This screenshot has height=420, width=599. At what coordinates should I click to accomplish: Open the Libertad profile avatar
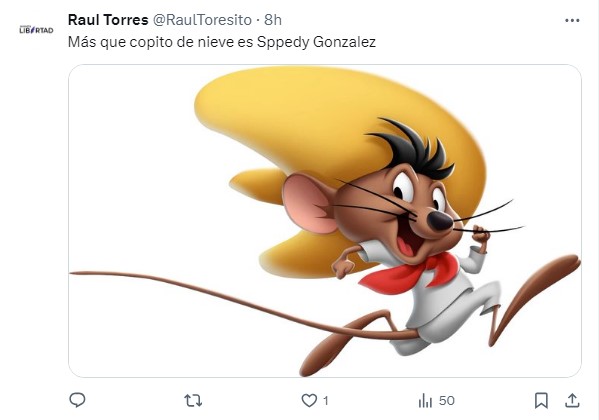tap(36, 30)
